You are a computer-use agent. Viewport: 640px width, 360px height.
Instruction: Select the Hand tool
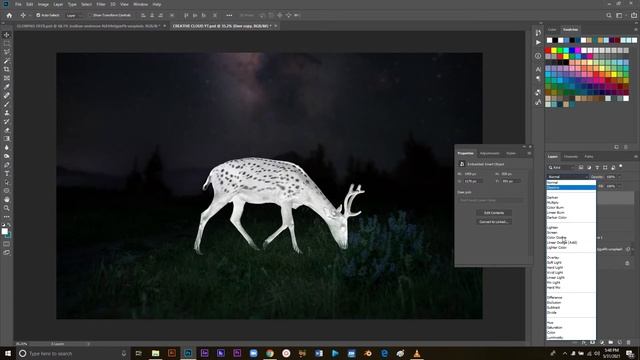pos(7,200)
